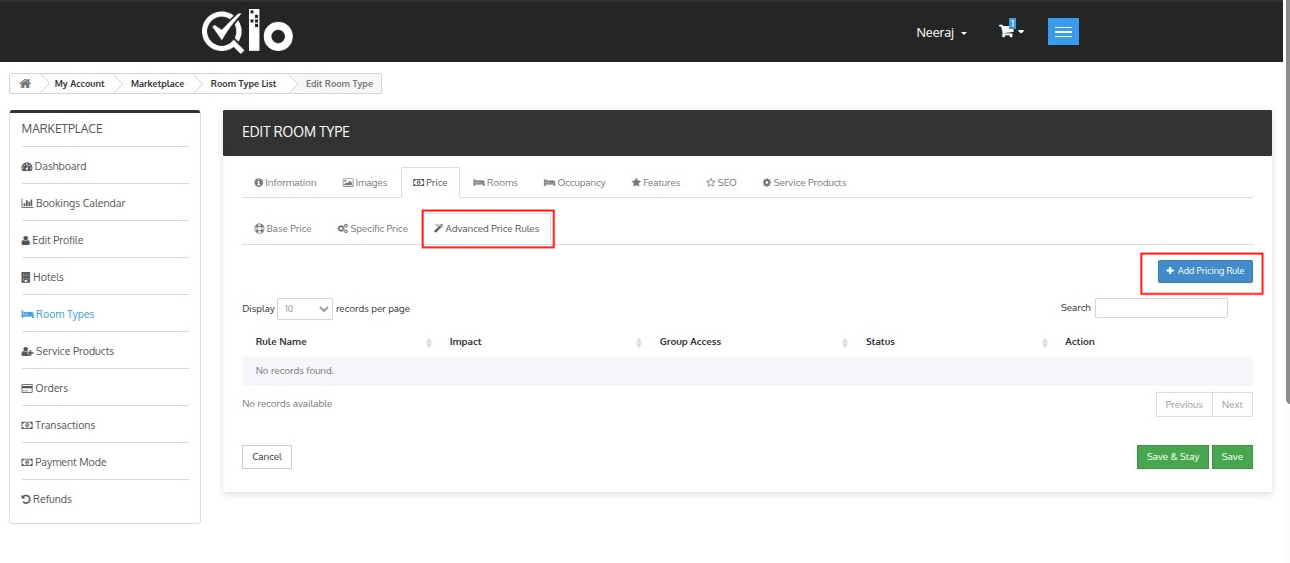The image size is (1290, 563).
Task: Switch to the Features tab
Action: (x=656, y=183)
